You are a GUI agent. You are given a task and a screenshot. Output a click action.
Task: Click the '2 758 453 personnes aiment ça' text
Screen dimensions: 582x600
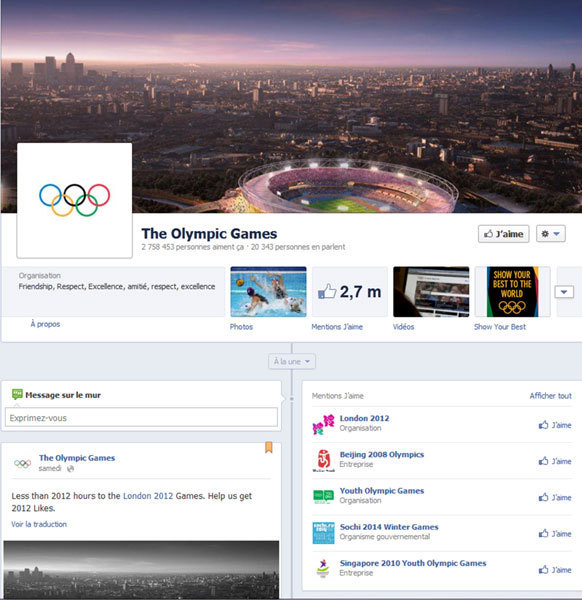[x=192, y=247]
